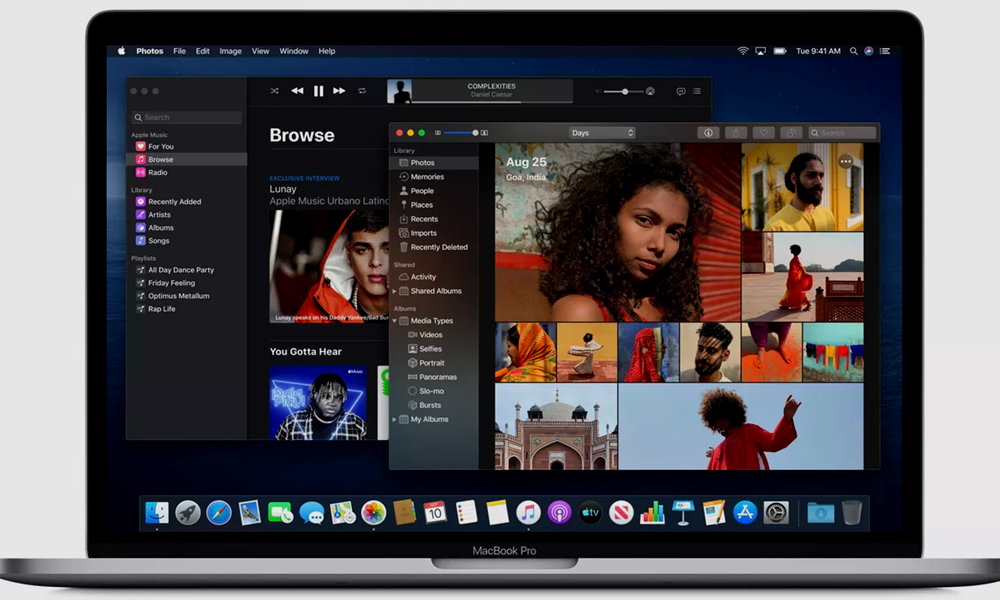1000x600 pixels.
Task: Click Favorite heart button in Photos toolbar
Action: (x=763, y=133)
